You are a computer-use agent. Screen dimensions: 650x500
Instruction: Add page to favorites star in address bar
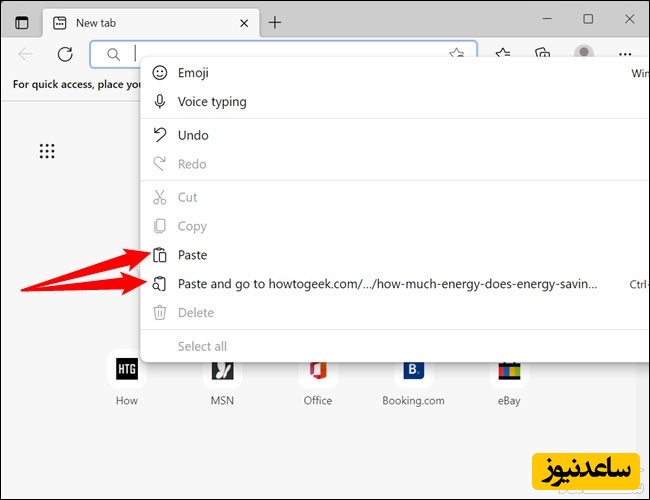pos(457,55)
